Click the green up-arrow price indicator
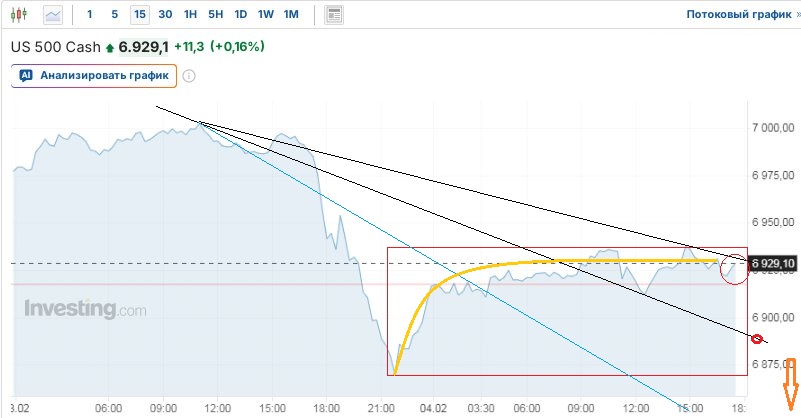Image resolution: width=801 pixels, height=418 pixels. [x=109, y=48]
